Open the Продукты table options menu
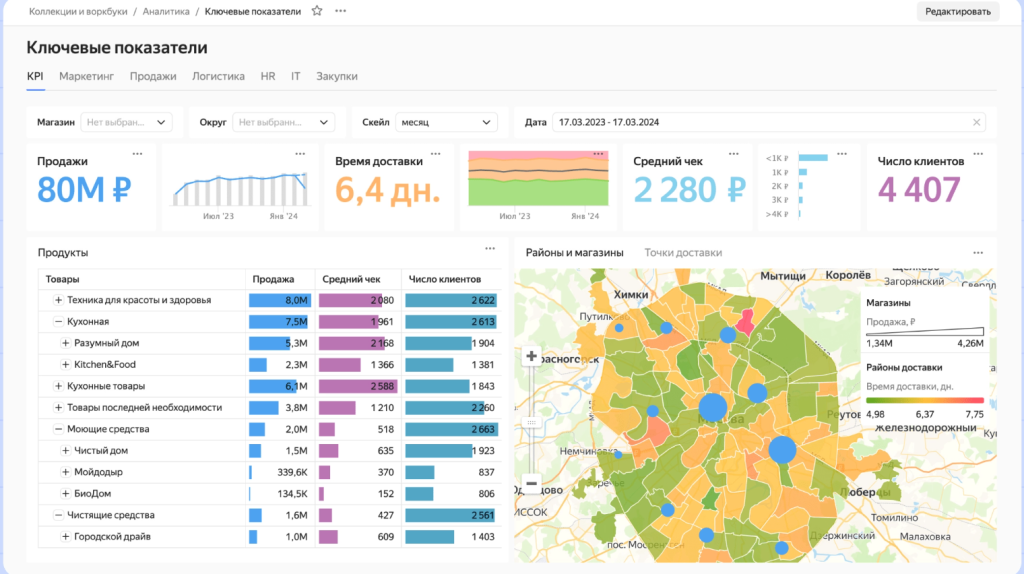The width and height of the screenshot is (1024, 574). 490,249
